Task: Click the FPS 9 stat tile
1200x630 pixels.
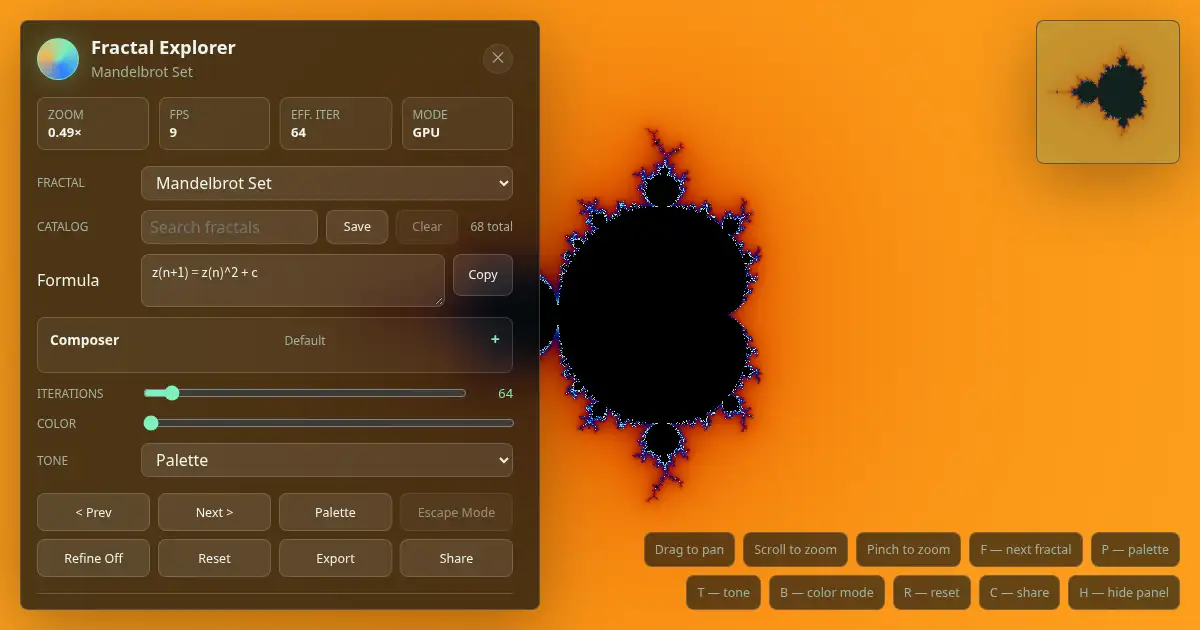Action: point(214,123)
